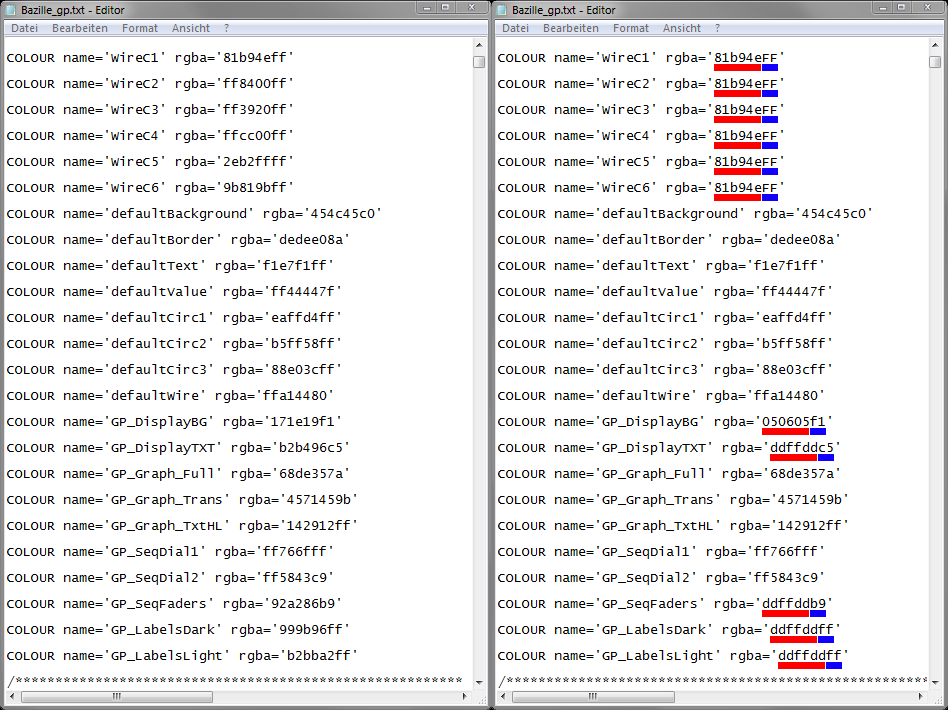This screenshot has width=948, height=710.
Task: Click the Notepad icon in the right window title bar
Action: (501, 10)
